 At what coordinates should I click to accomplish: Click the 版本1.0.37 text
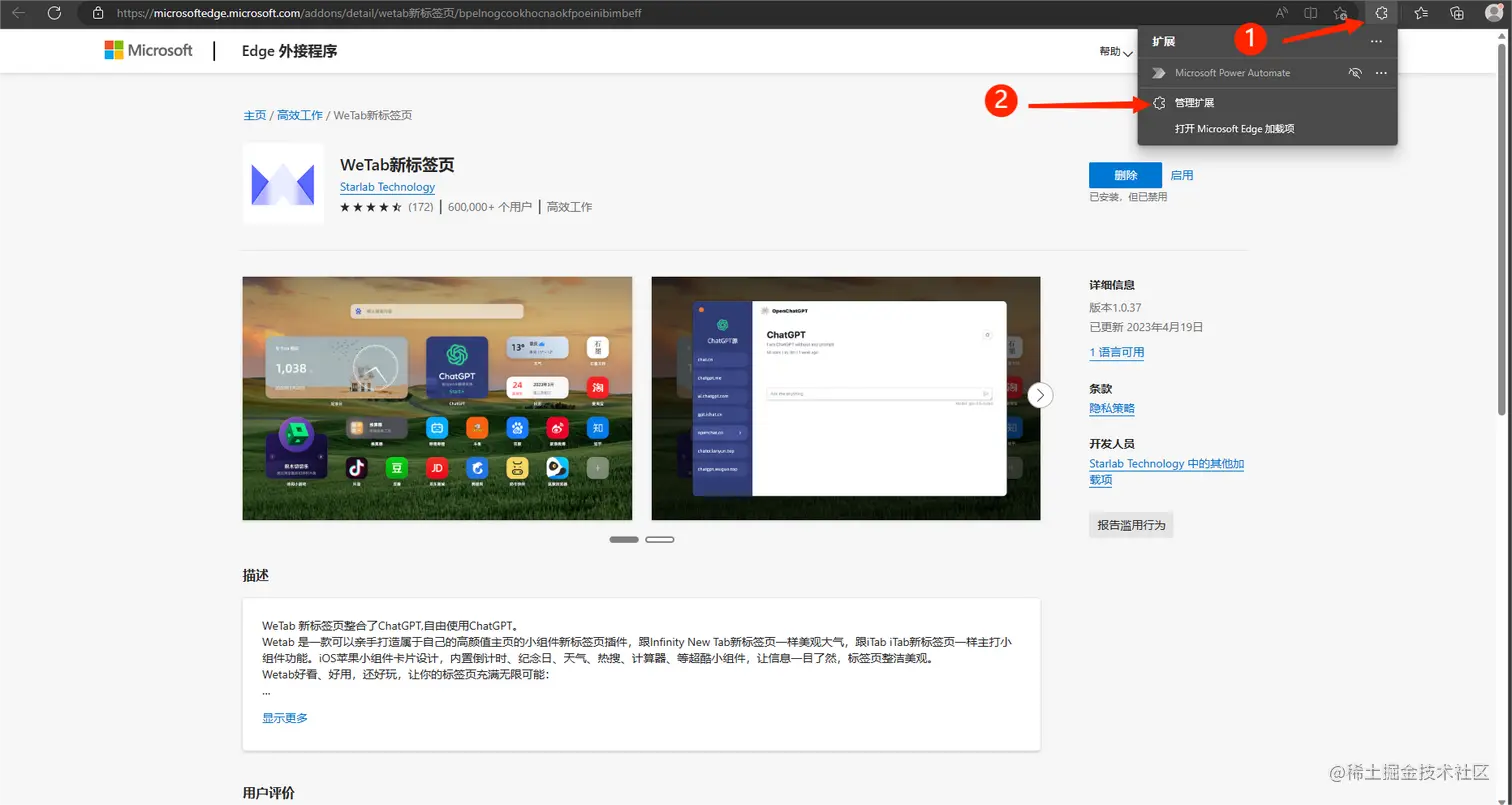(x=1115, y=307)
